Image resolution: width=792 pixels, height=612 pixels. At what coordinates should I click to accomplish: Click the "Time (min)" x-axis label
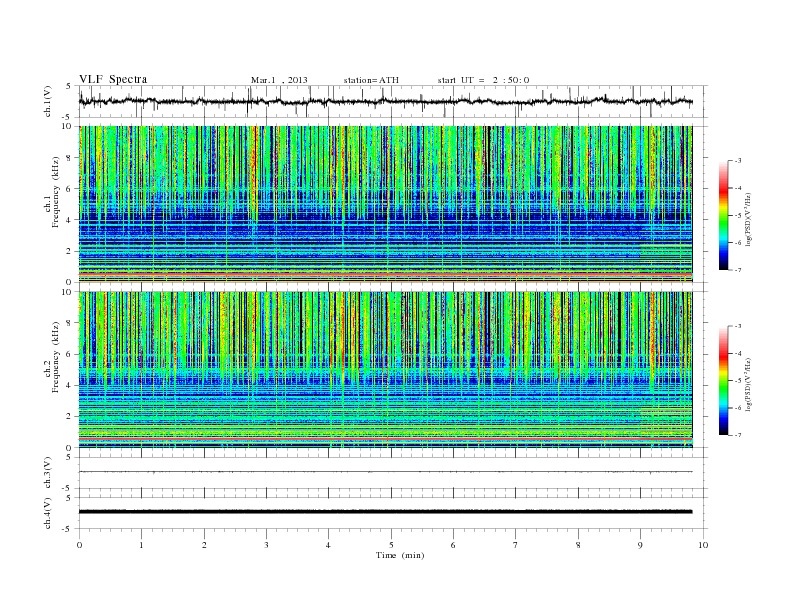coord(400,555)
